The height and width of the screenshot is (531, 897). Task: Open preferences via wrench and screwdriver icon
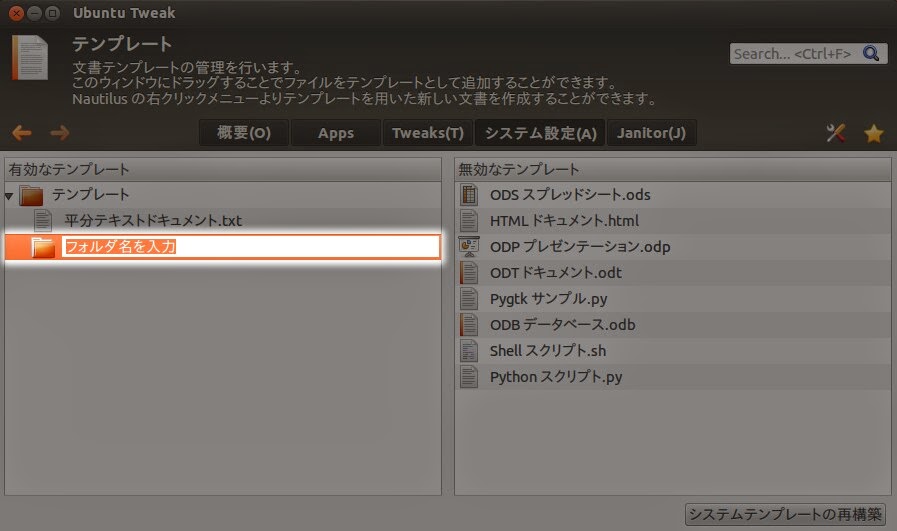(836, 133)
